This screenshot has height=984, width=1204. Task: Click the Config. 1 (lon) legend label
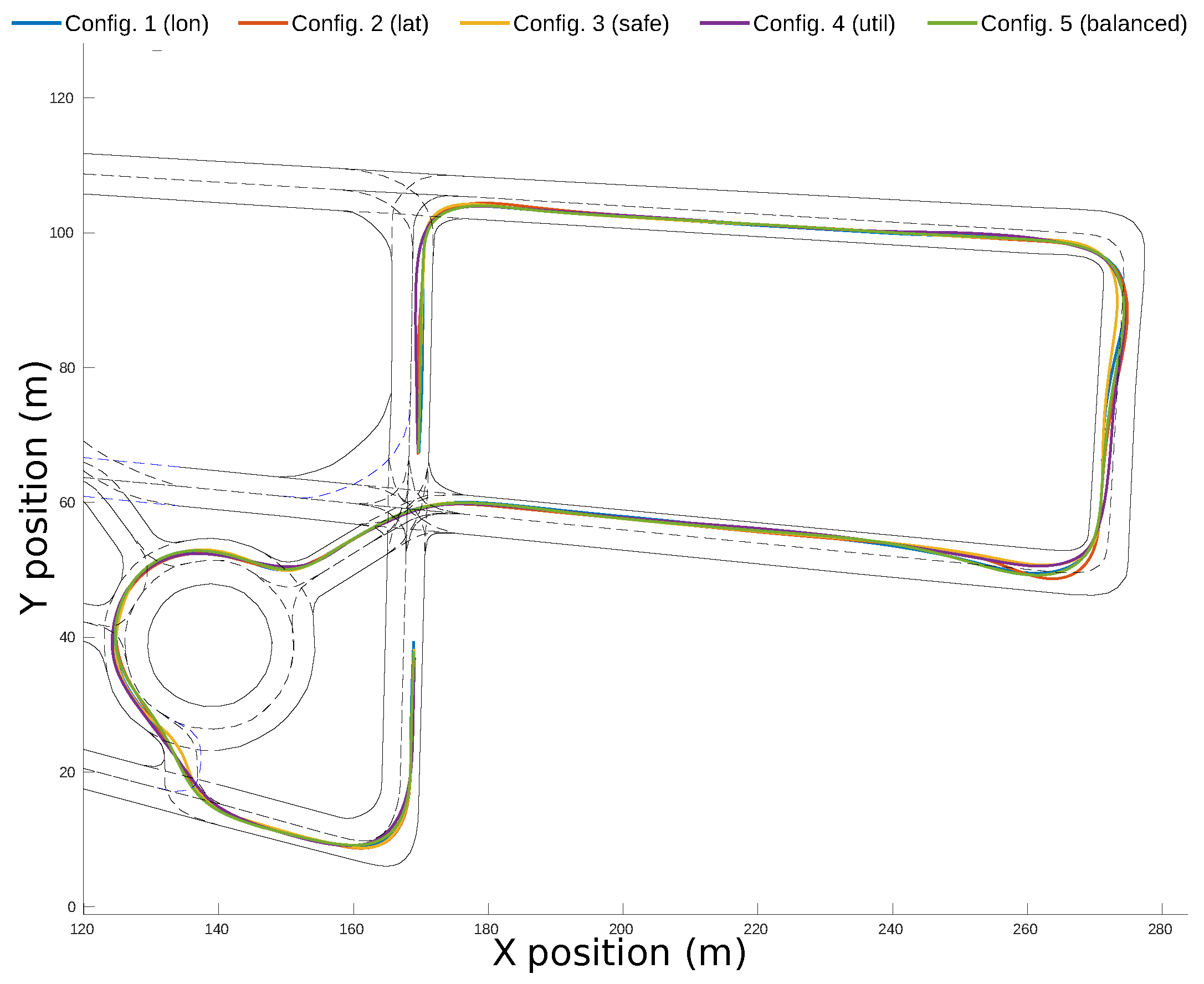[137, 24]
